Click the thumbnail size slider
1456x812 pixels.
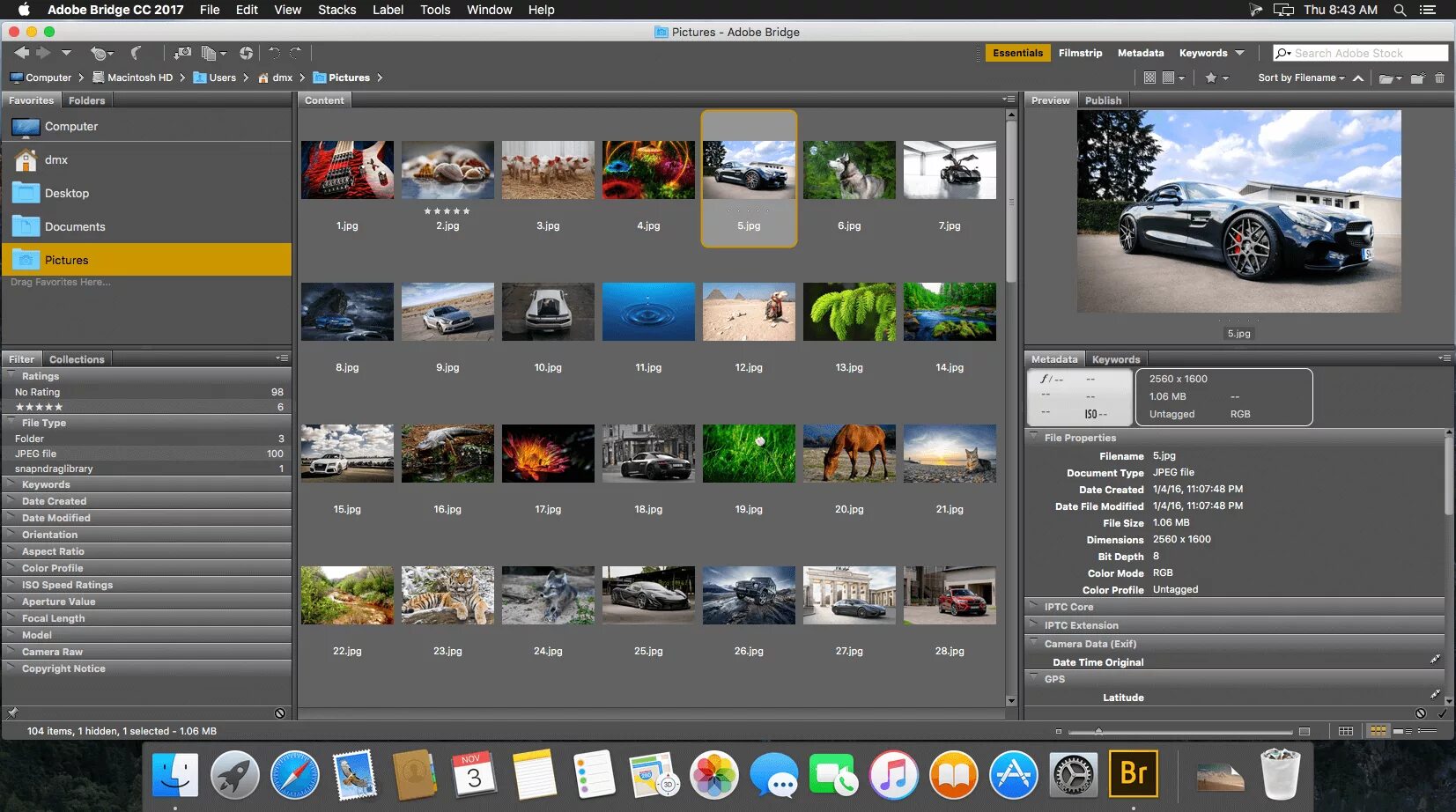point(1180,732)
